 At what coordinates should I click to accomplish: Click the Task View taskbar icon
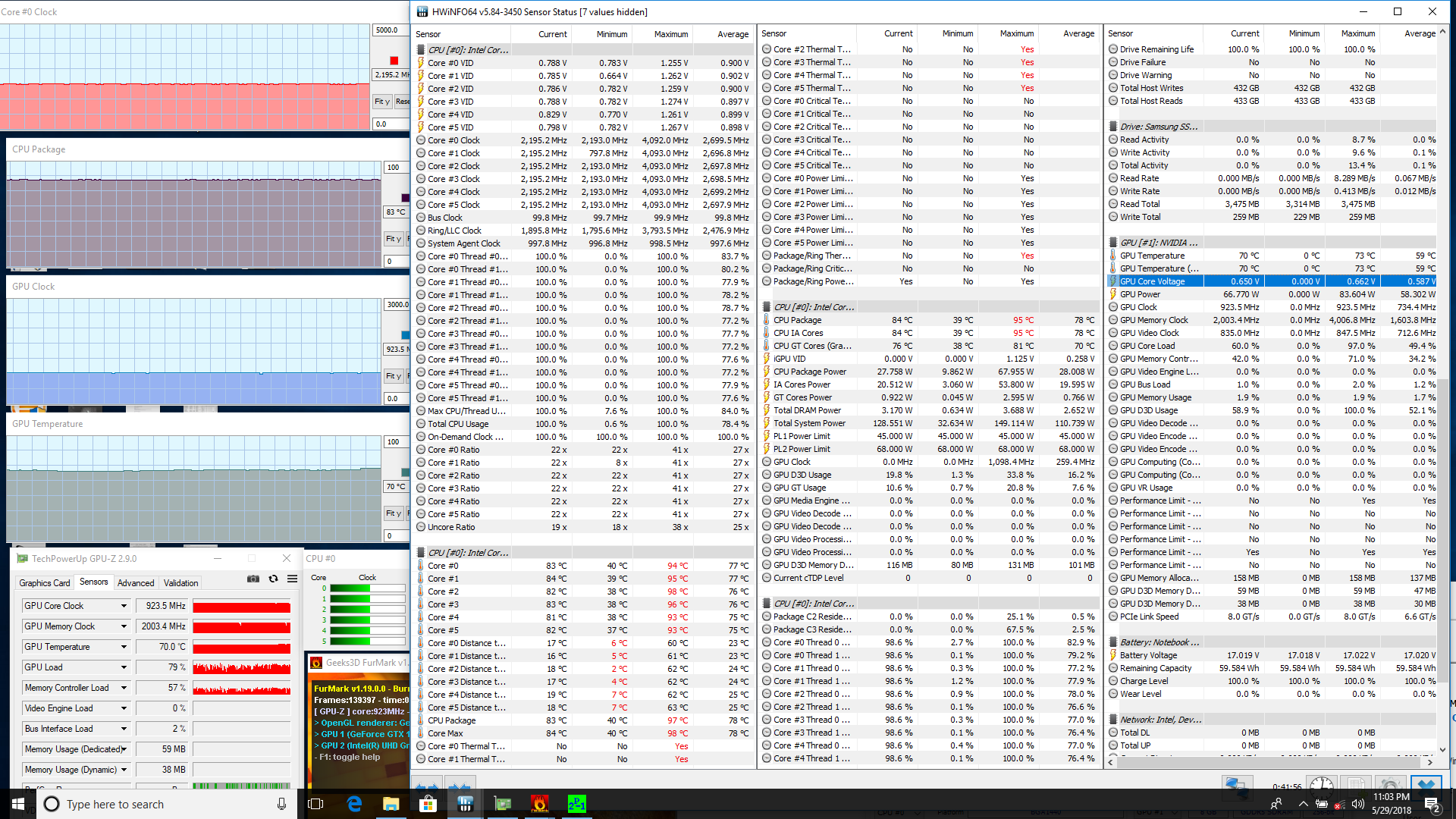point(316,804)
